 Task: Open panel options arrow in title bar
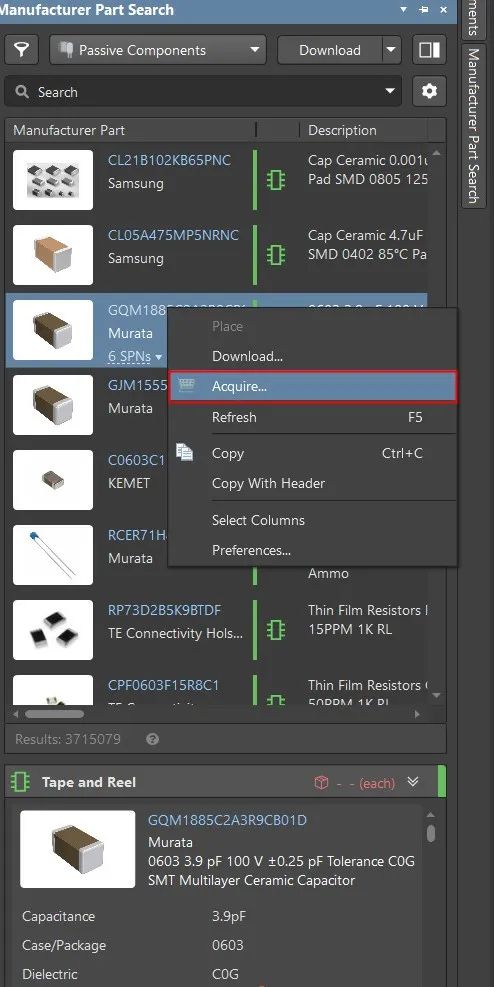coord(404,9)
